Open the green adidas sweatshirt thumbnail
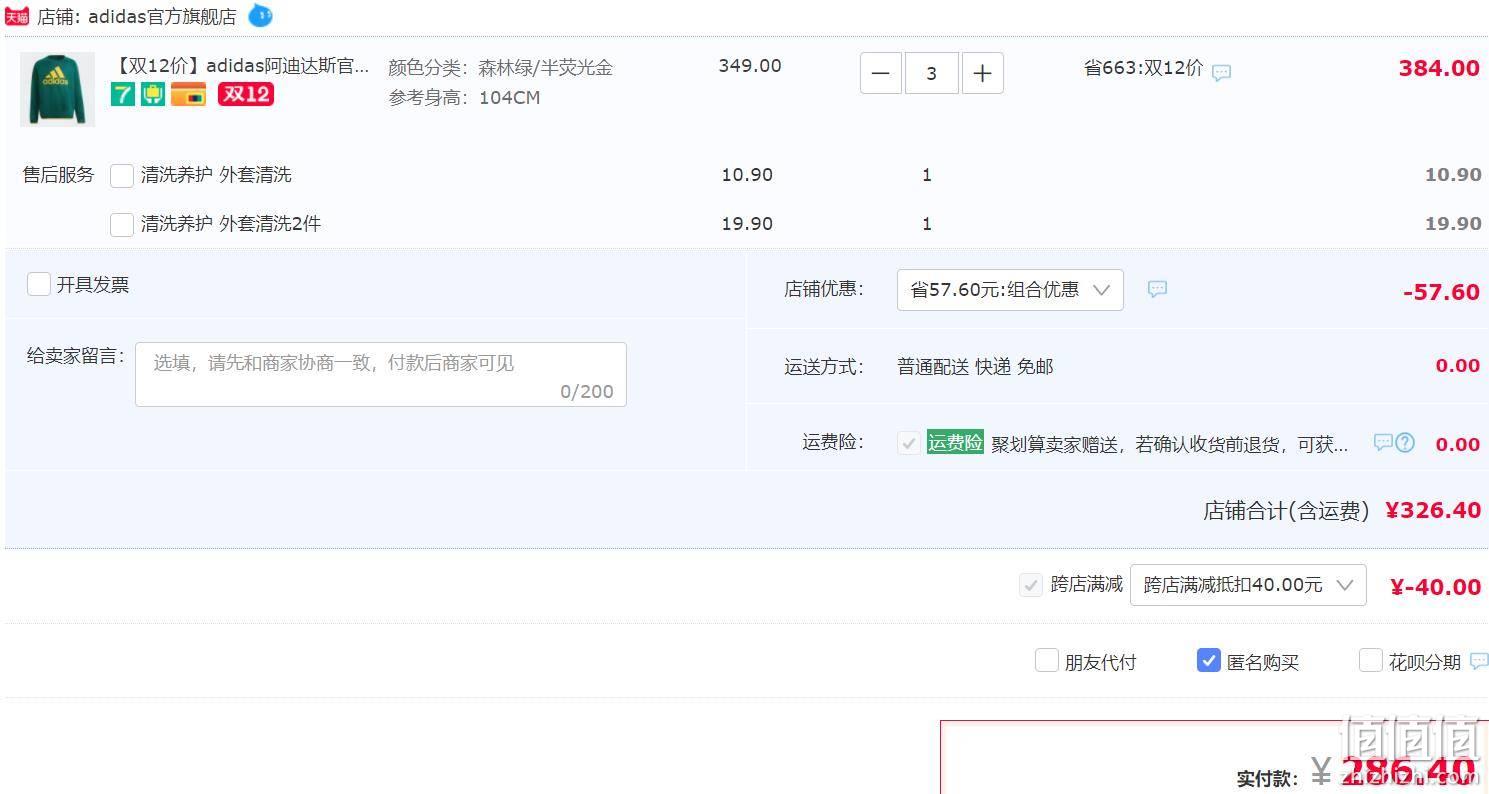Image resolution: width=1489 pixels, height=794 pixels. tap(57, 88)
